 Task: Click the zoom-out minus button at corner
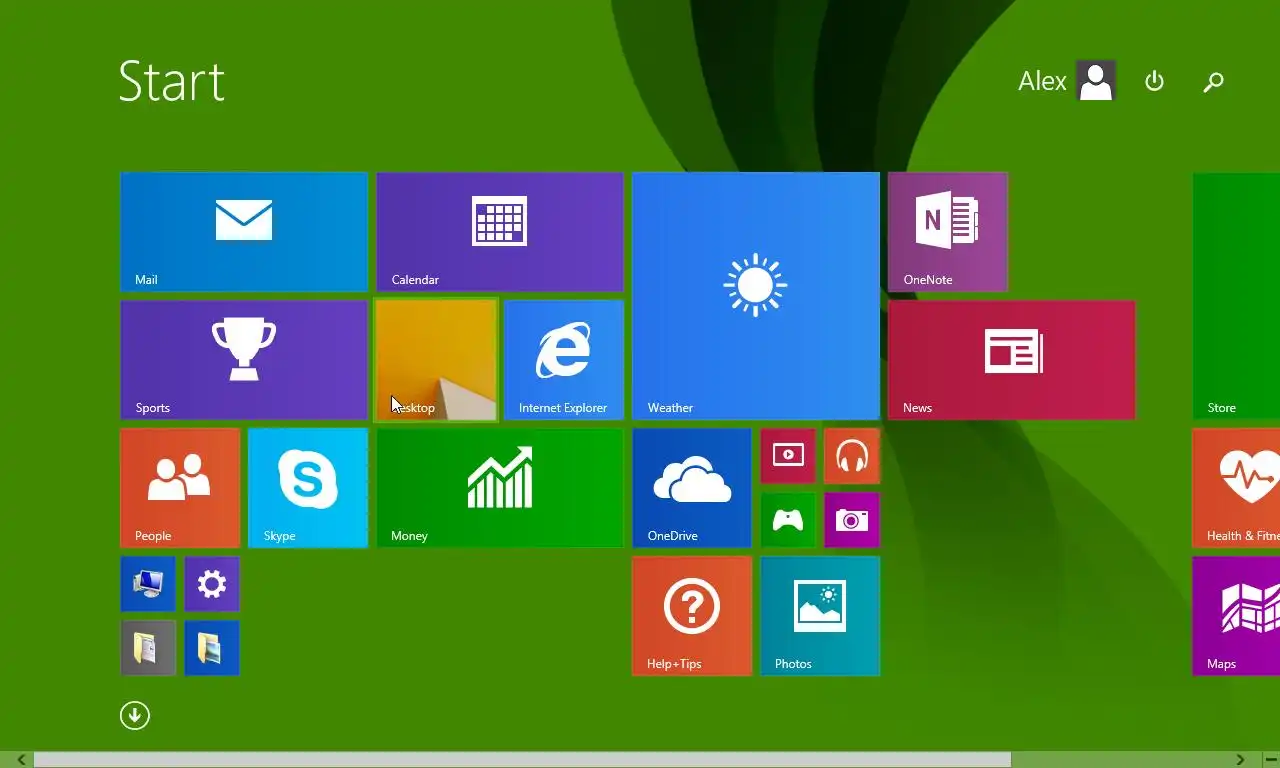tap(1270, 760)
